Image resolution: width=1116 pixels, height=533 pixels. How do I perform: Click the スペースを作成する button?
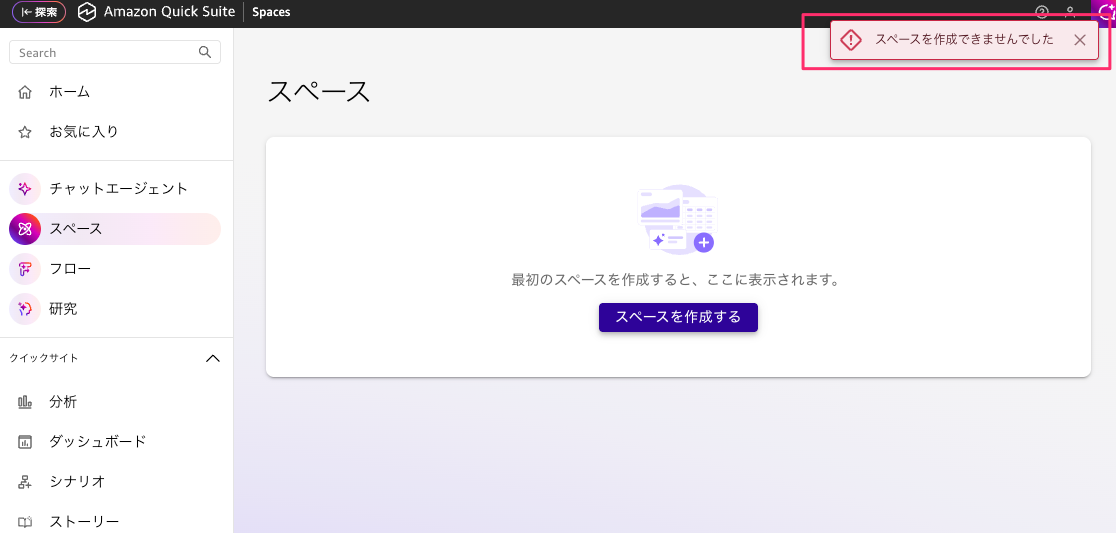coord(678,317)
